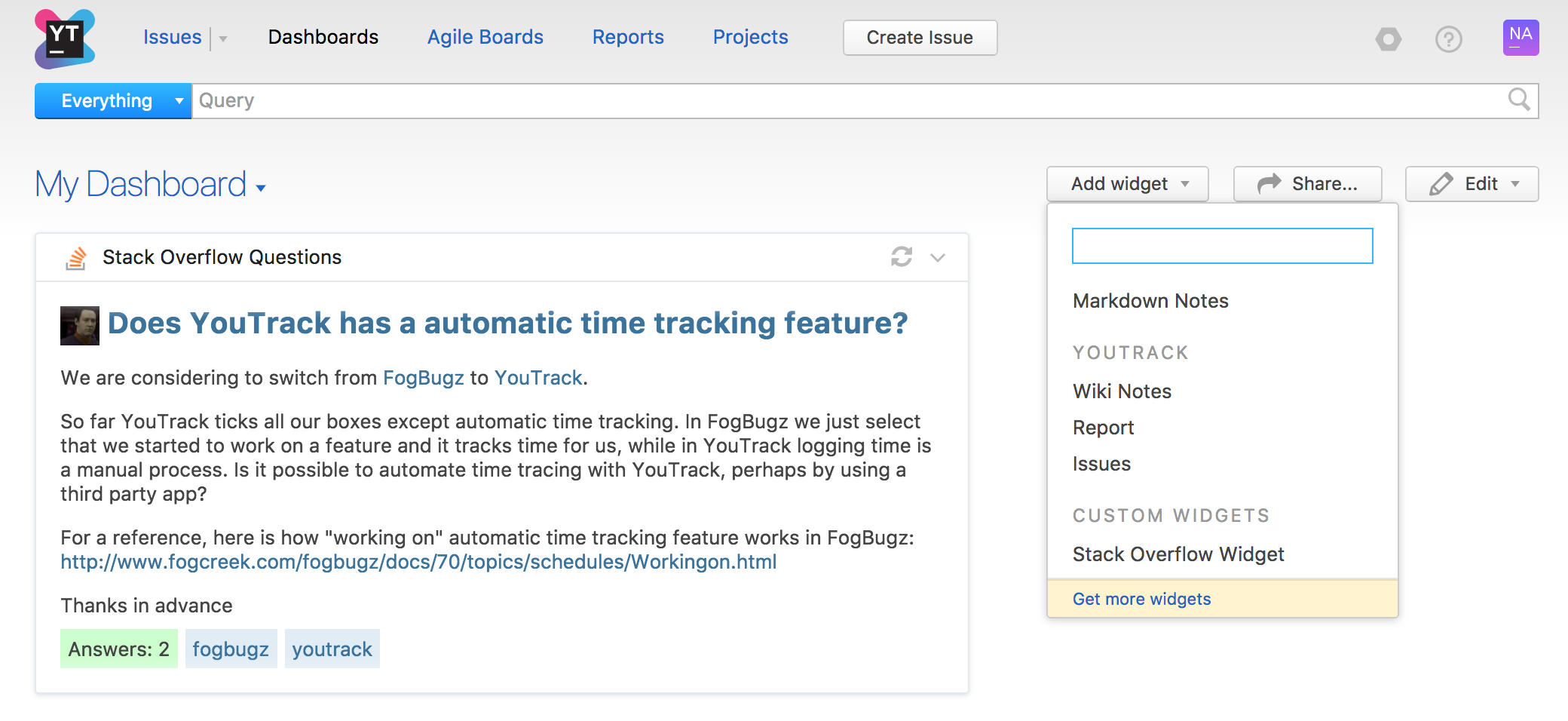Navigate to Projects
Screen dimensions: 1568x721
point(751,37)
